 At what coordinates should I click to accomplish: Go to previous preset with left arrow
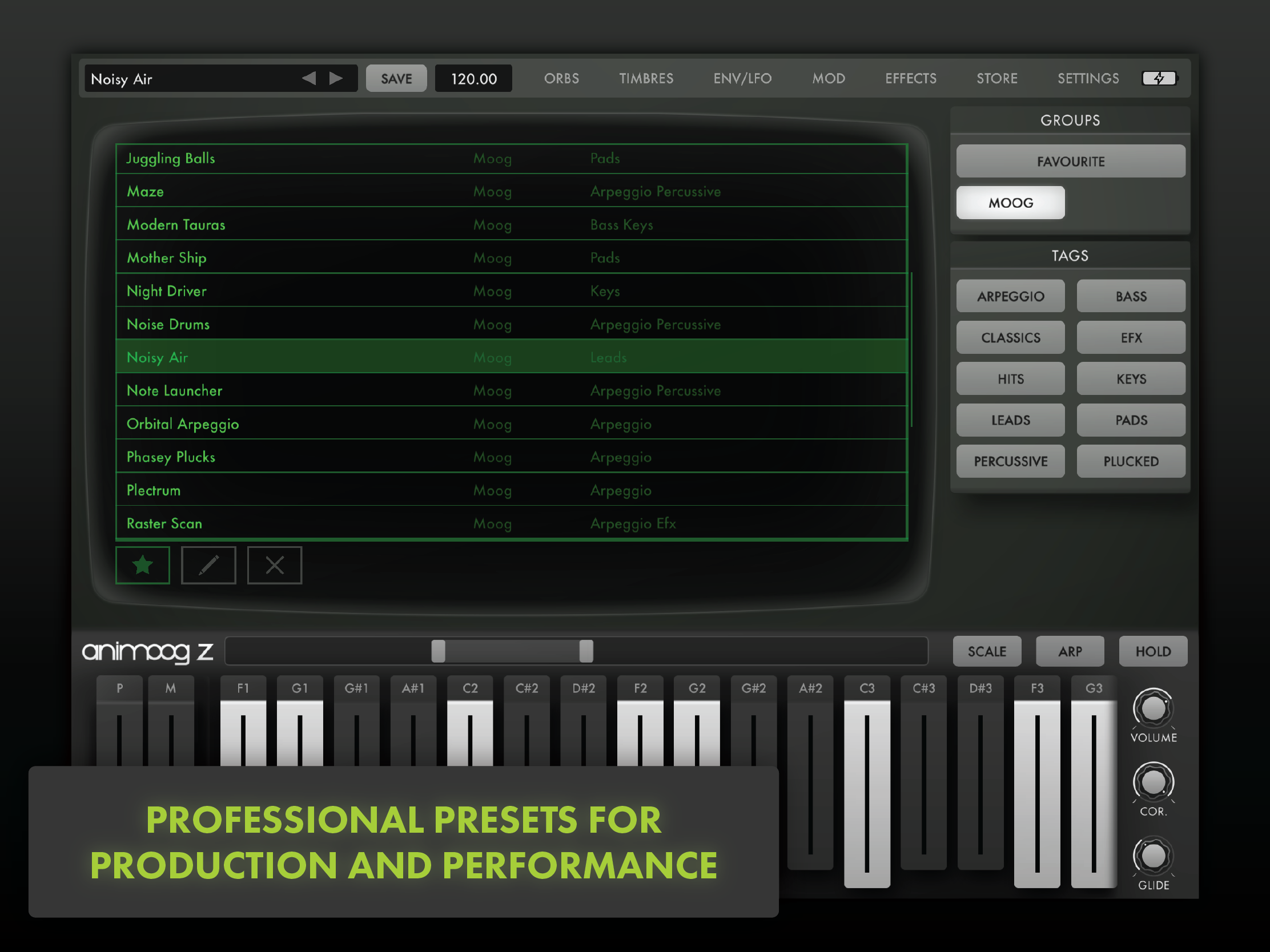[309, 78]
